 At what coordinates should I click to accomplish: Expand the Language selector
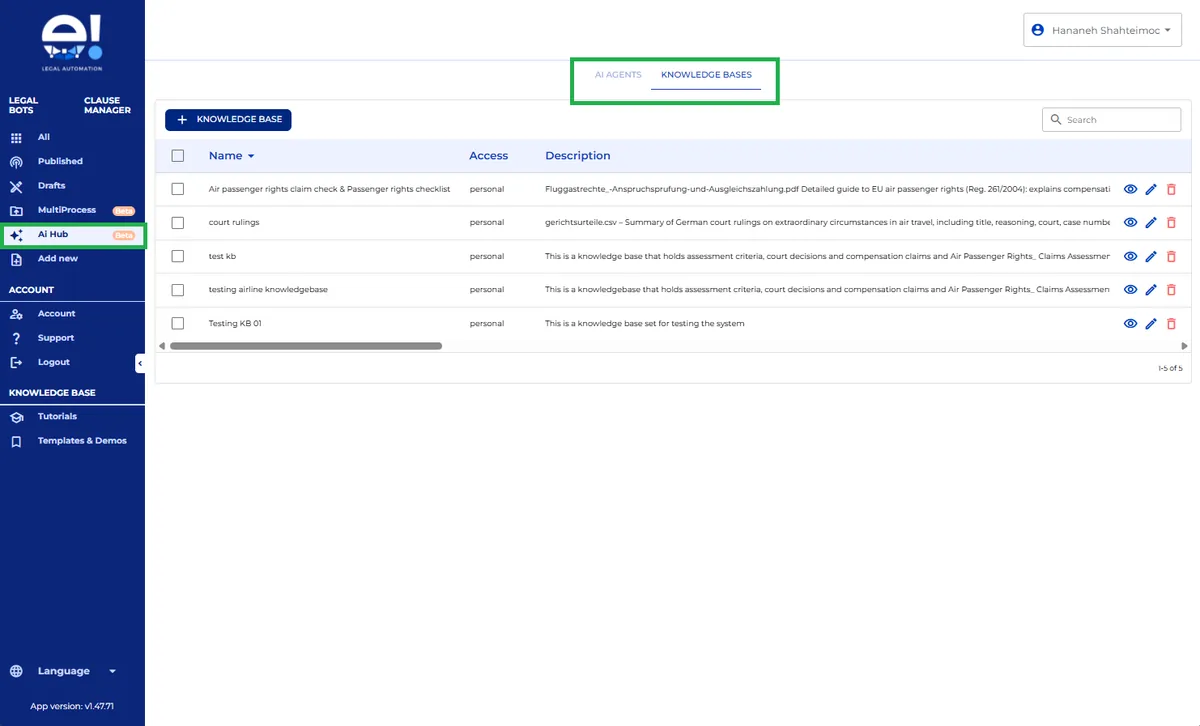pos(64,671)
